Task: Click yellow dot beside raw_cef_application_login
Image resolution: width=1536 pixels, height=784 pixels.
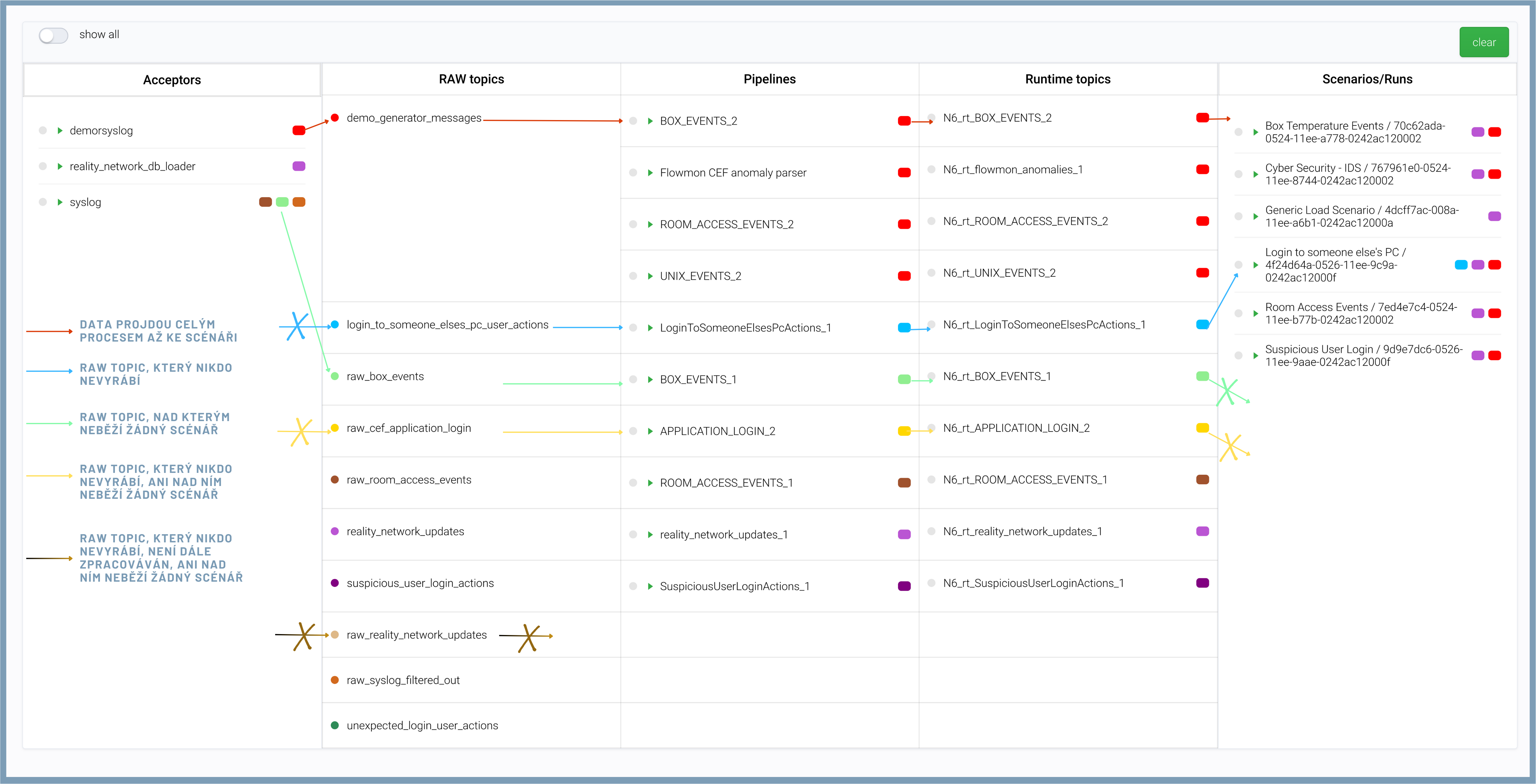Action: click(335, 428)
